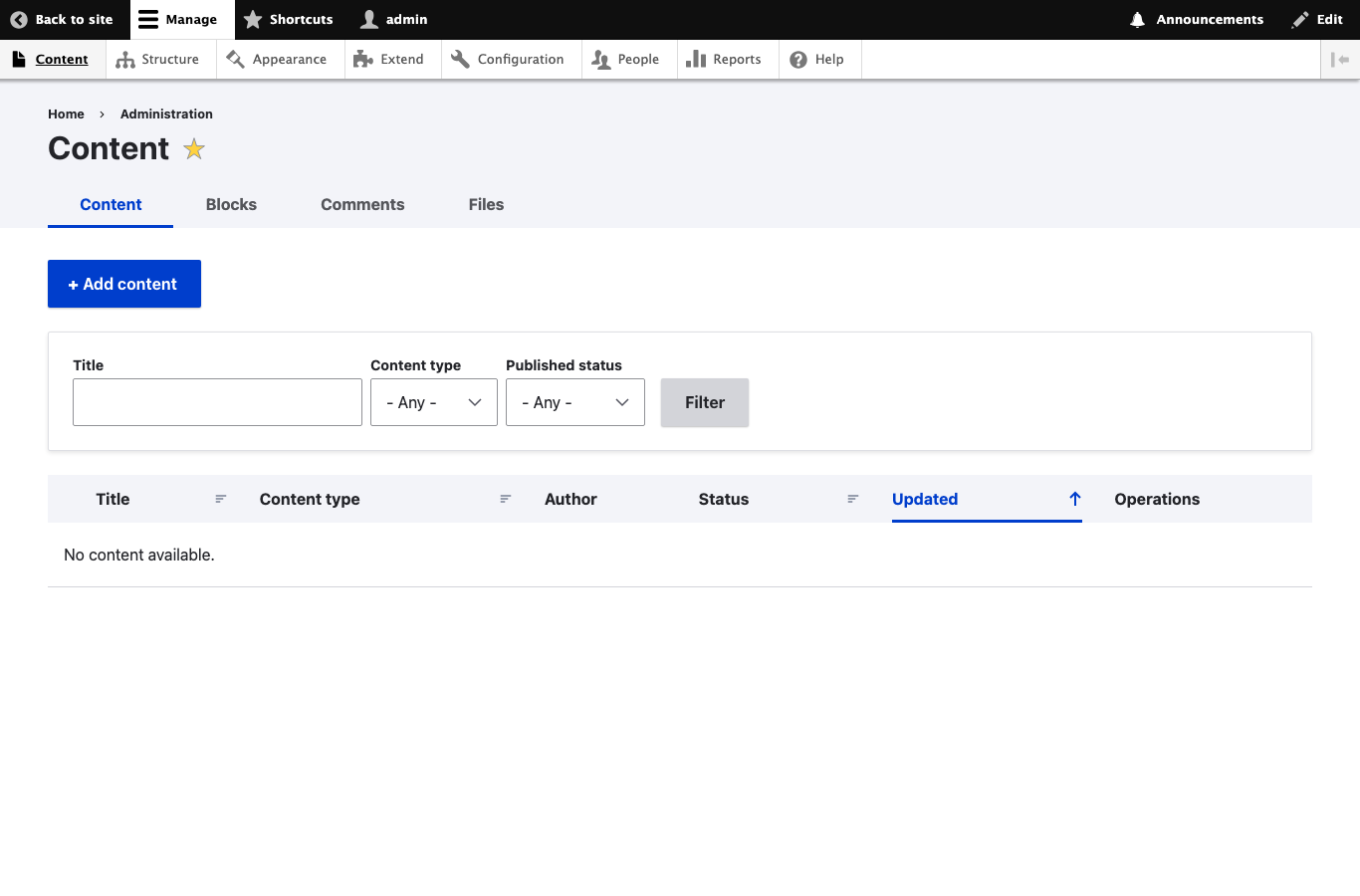Click the Status column sort icon

pos(853,499)
